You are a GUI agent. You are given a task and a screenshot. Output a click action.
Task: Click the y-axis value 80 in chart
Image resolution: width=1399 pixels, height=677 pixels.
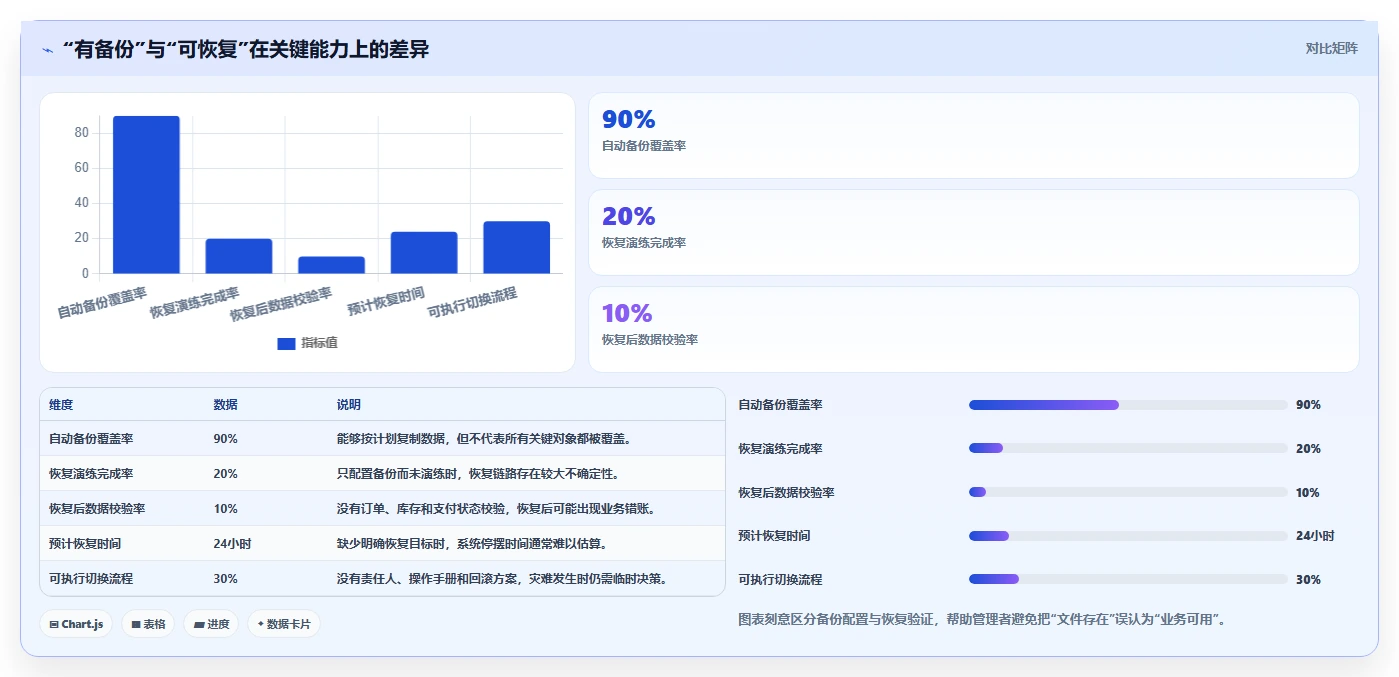tap(81, 133)
